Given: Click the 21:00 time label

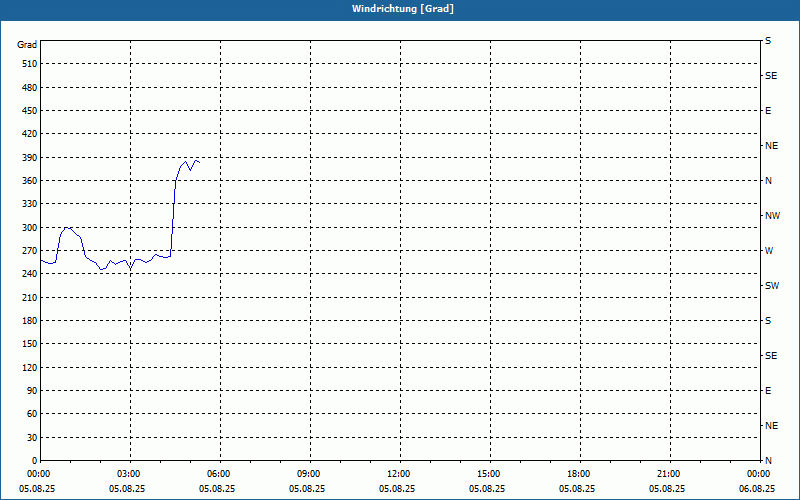Looking at the screenshot, I should (x=668, y=474).
